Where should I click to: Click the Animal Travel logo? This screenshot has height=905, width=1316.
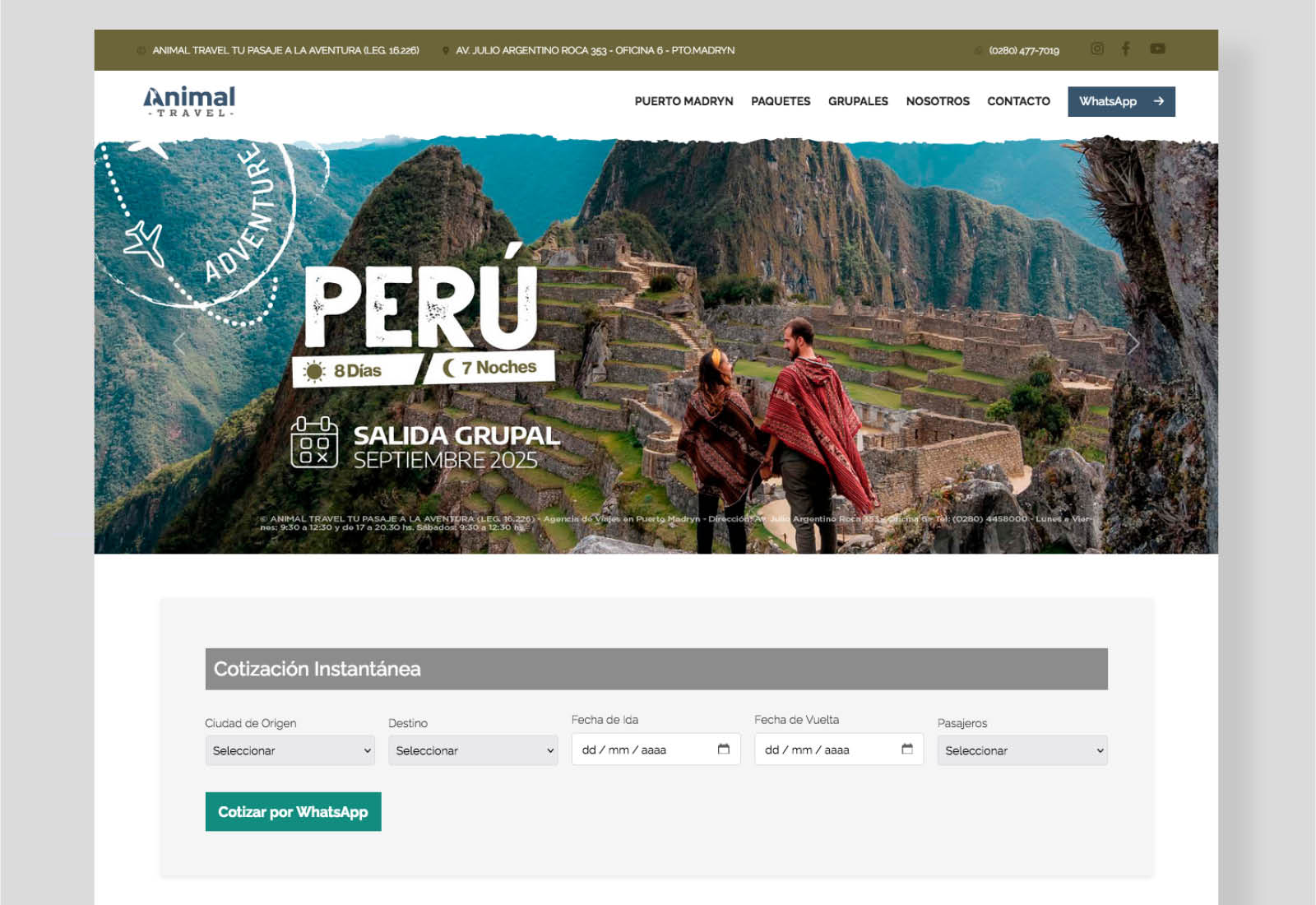pos(190,101)
